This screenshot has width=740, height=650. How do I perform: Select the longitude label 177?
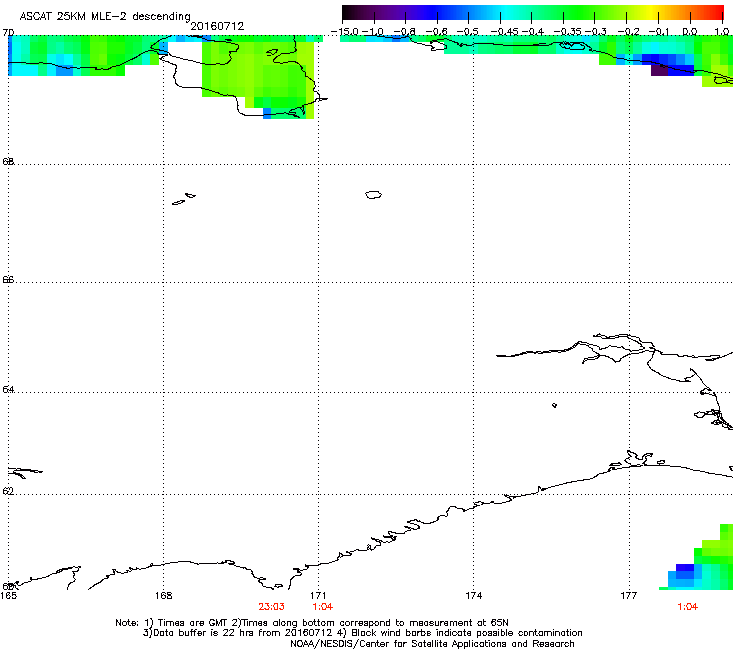point(629,596)
